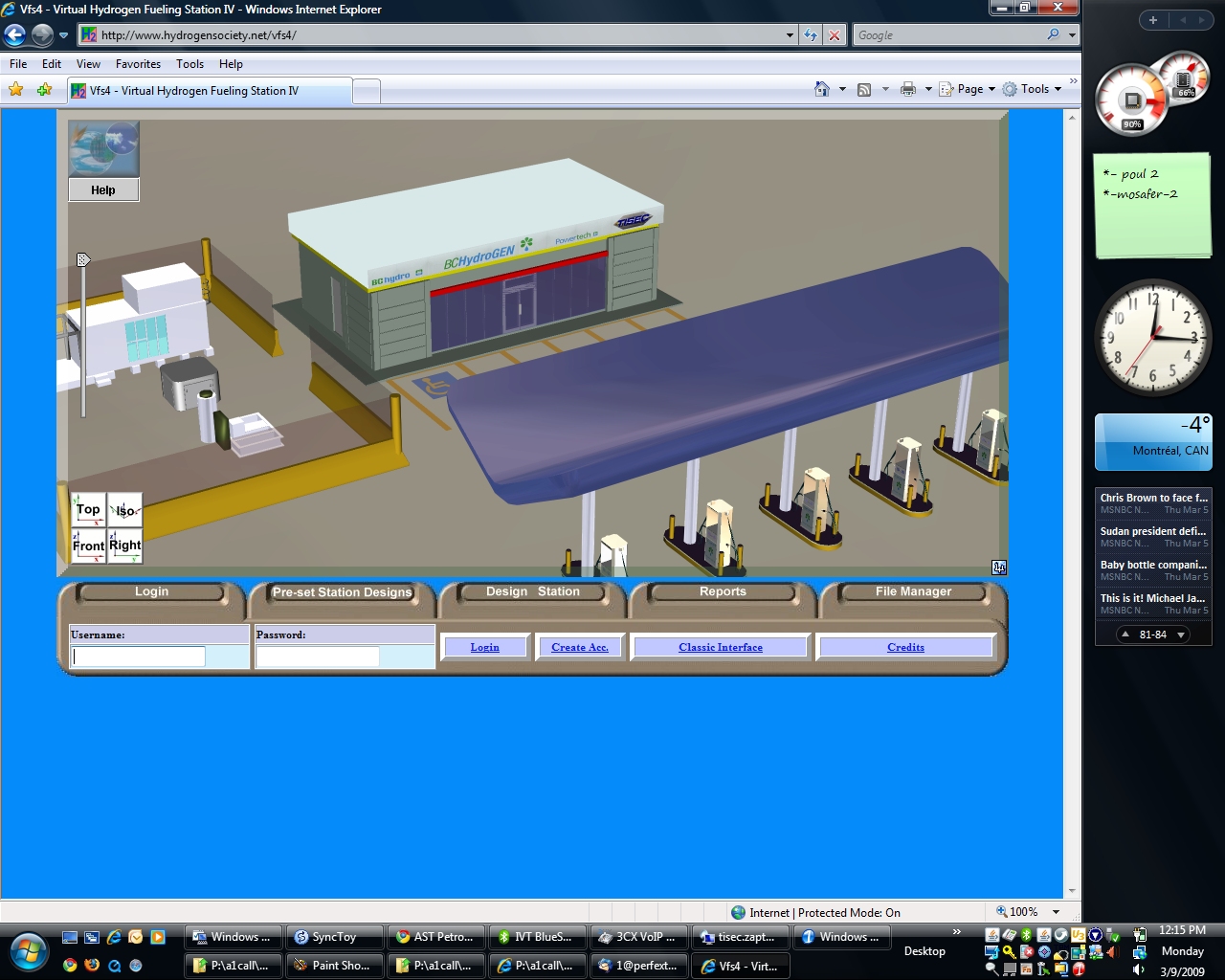The height and width of the screenshot is (980, 1225).
Task: Open the Pre-set Station Designs tab
Action: coord(342,592)
